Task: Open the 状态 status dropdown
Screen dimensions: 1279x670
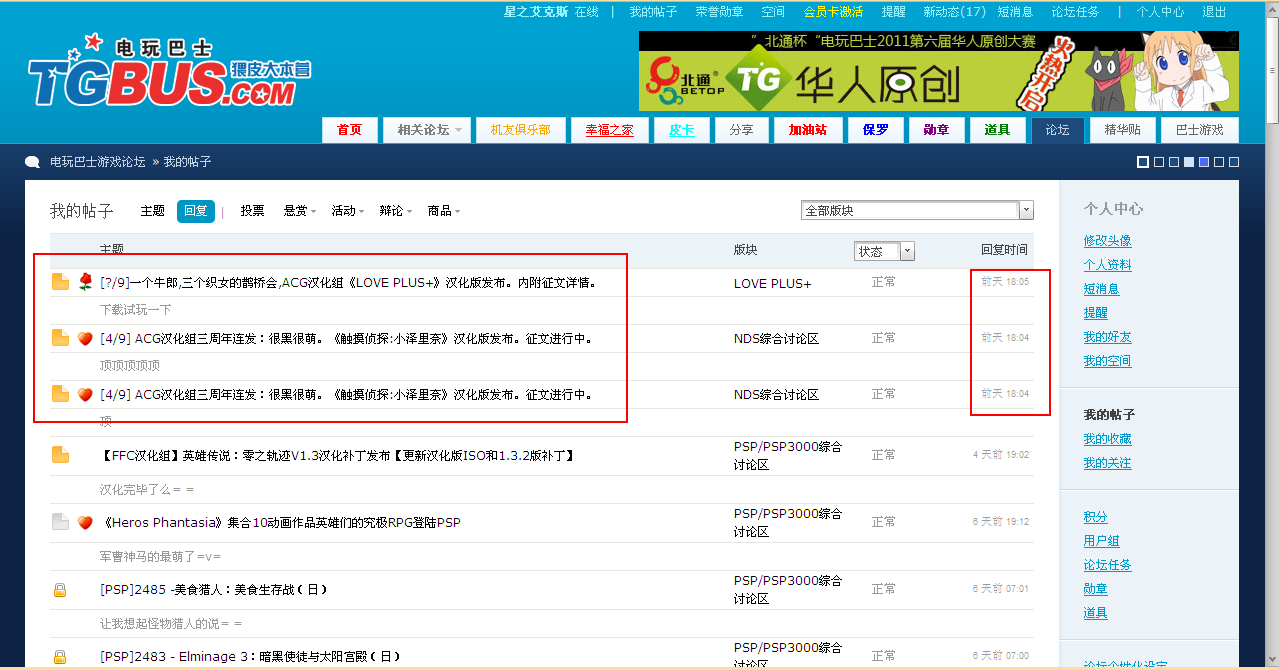Action: pos(884,251)
